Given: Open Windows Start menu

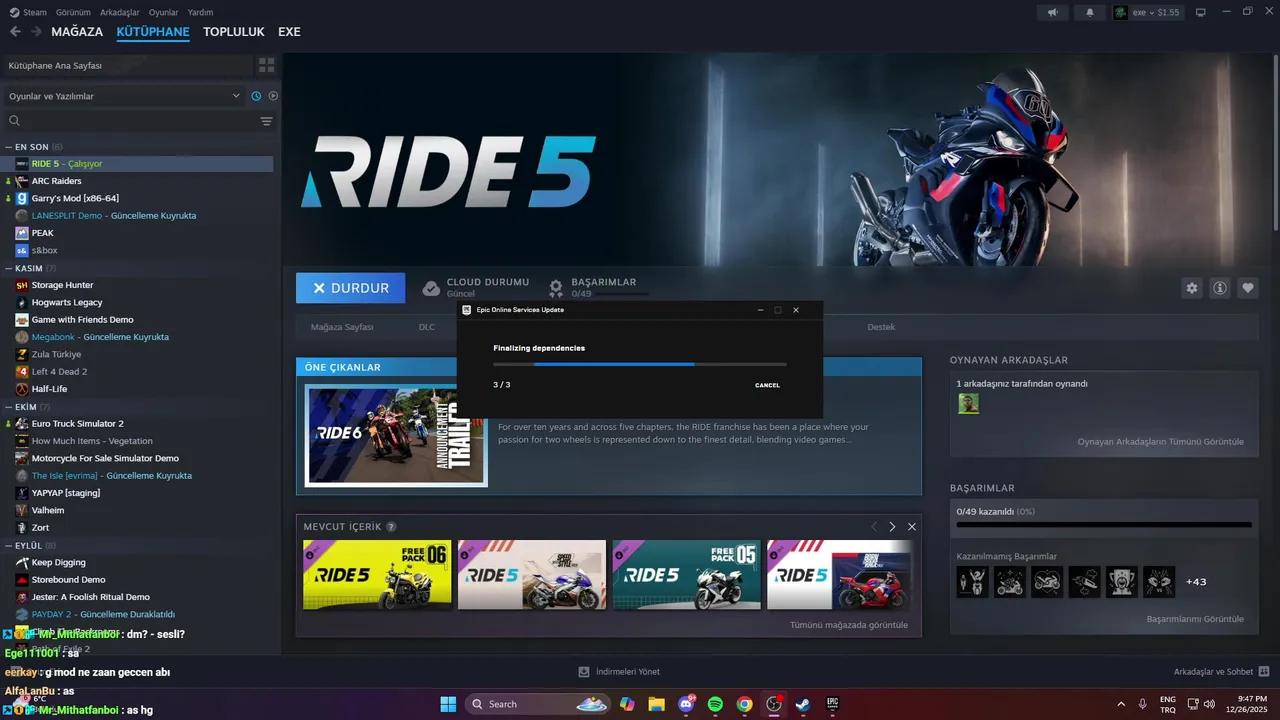Looking at the screenshot, I should point(448,704).
